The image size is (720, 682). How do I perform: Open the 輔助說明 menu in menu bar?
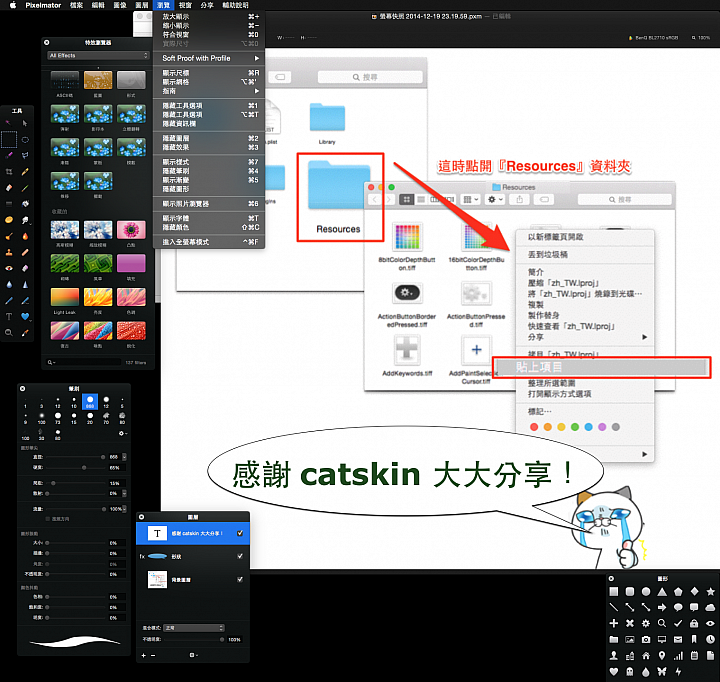[235, 5]
